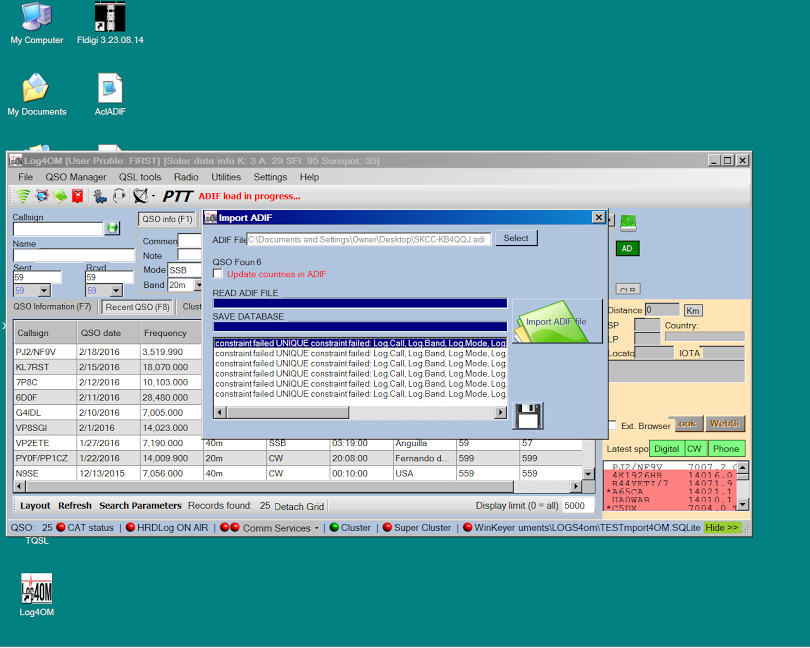The width and height of the screenshot is (810, 648).
Task: Click the Callsign input field
Action: 58,228
